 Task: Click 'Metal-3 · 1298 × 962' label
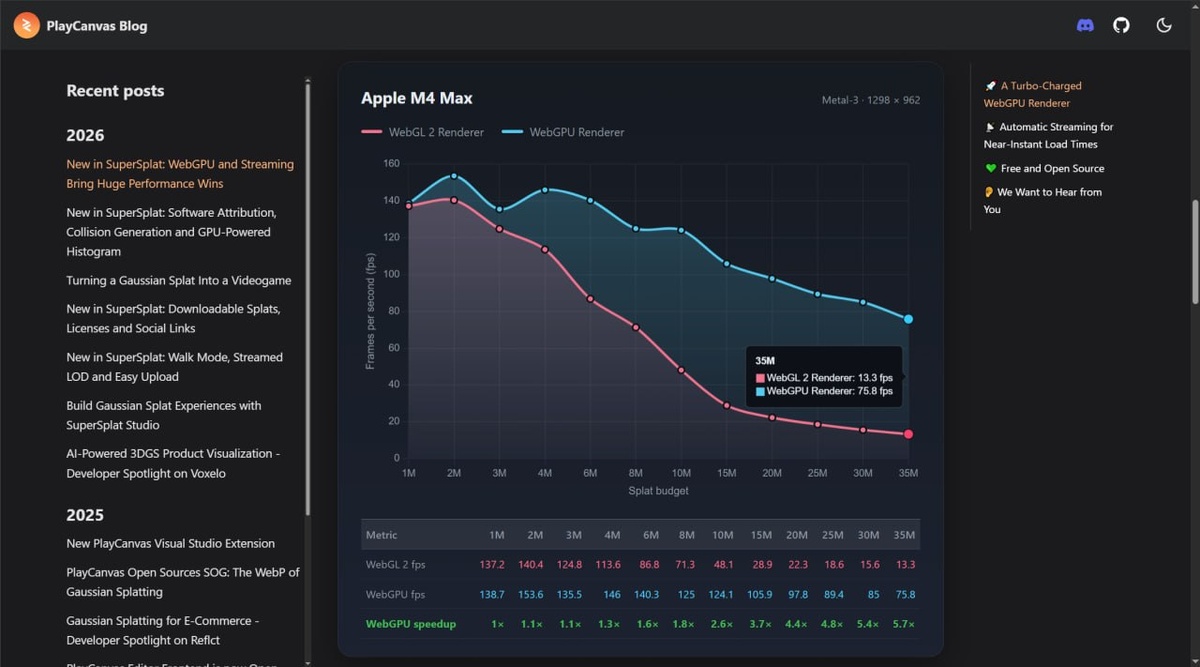click(x=871, y=100)
